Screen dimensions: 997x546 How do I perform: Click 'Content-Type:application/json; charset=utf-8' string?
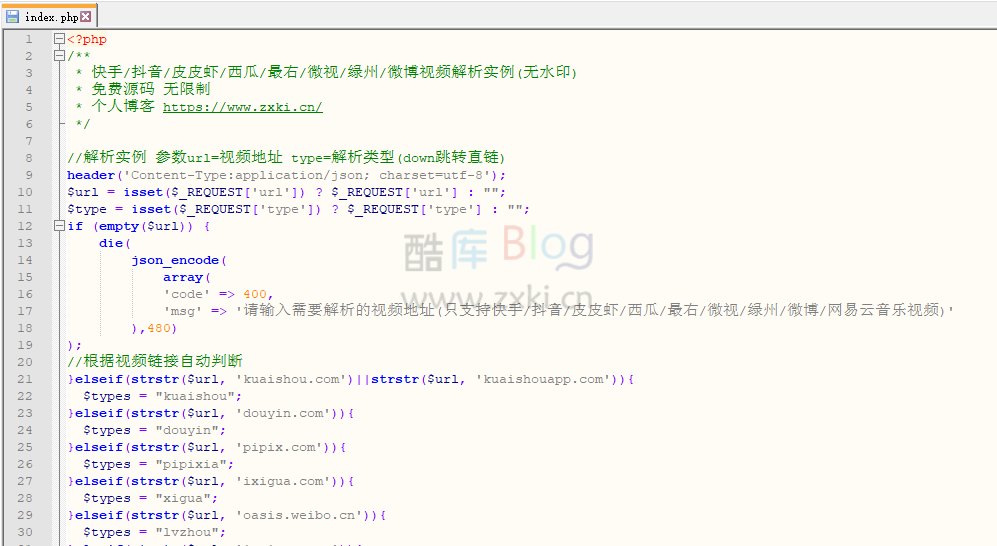307,175
